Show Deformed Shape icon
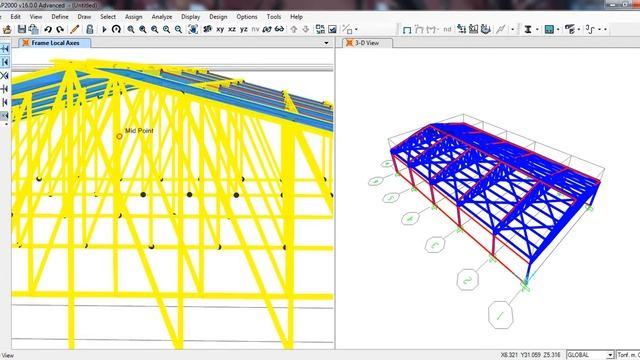Screen dimensions: 640x360 click(x=419, y=29)
